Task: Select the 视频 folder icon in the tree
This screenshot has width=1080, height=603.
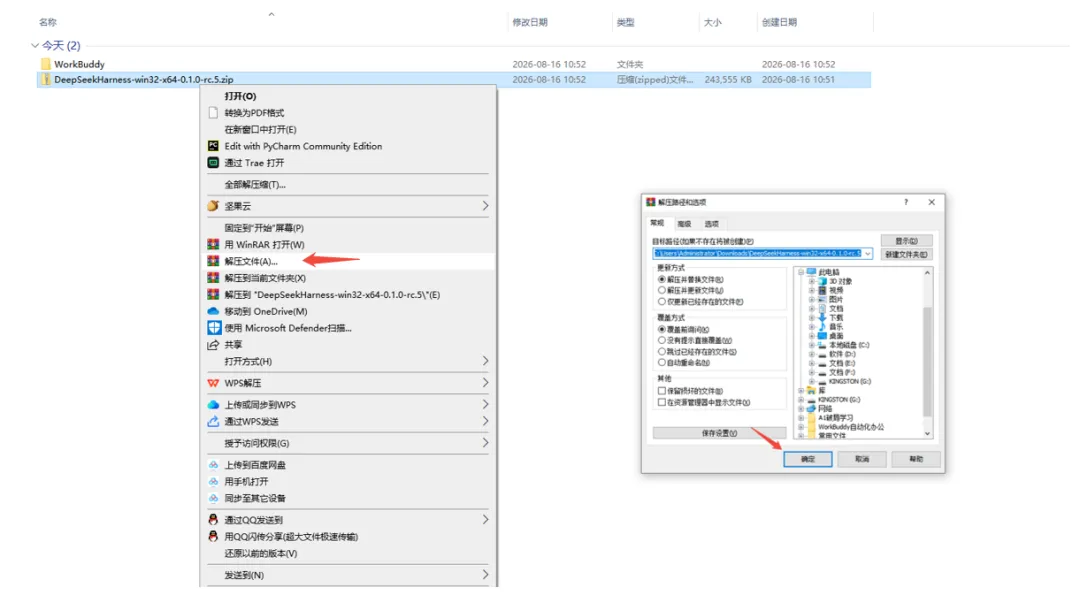Action: (822, 290)
